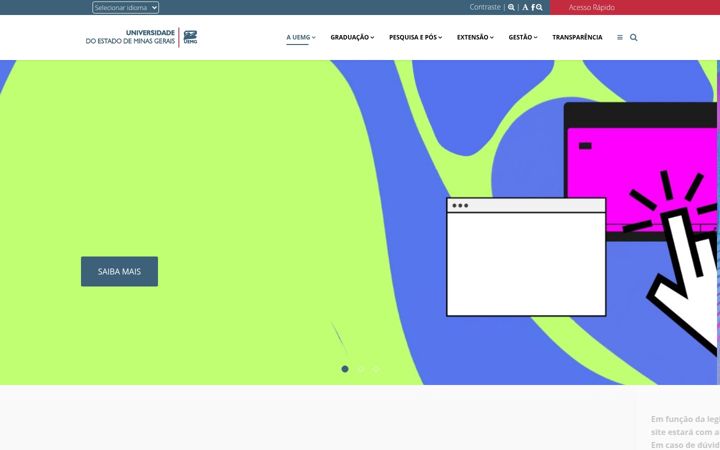The width and height of the screenshot is (720, 450).
Task: Select the second carousel slide dot
Action: [x=360, y=369]
